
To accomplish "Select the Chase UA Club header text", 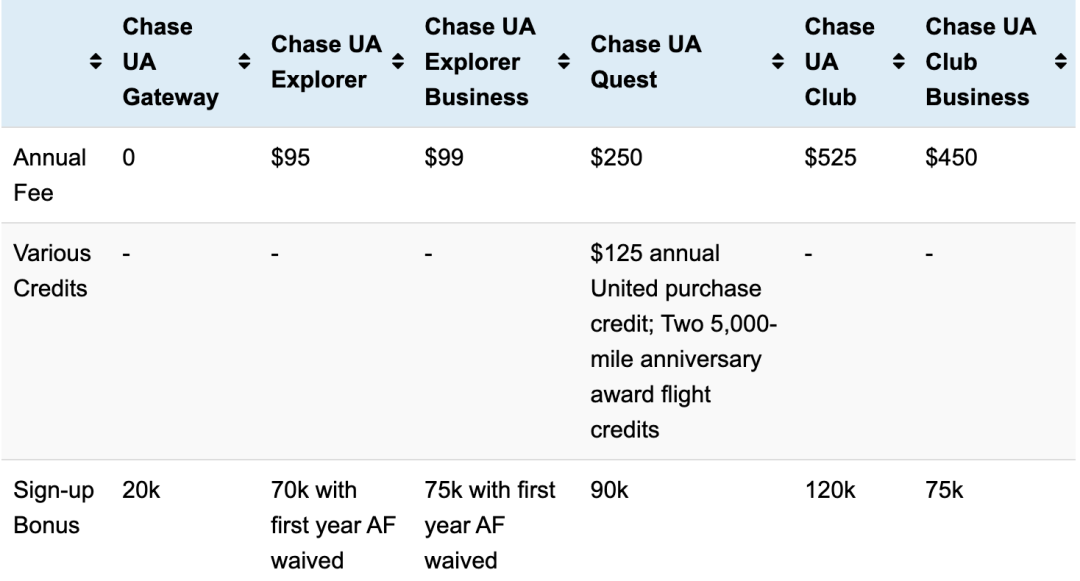I will (x=839, y=62).
